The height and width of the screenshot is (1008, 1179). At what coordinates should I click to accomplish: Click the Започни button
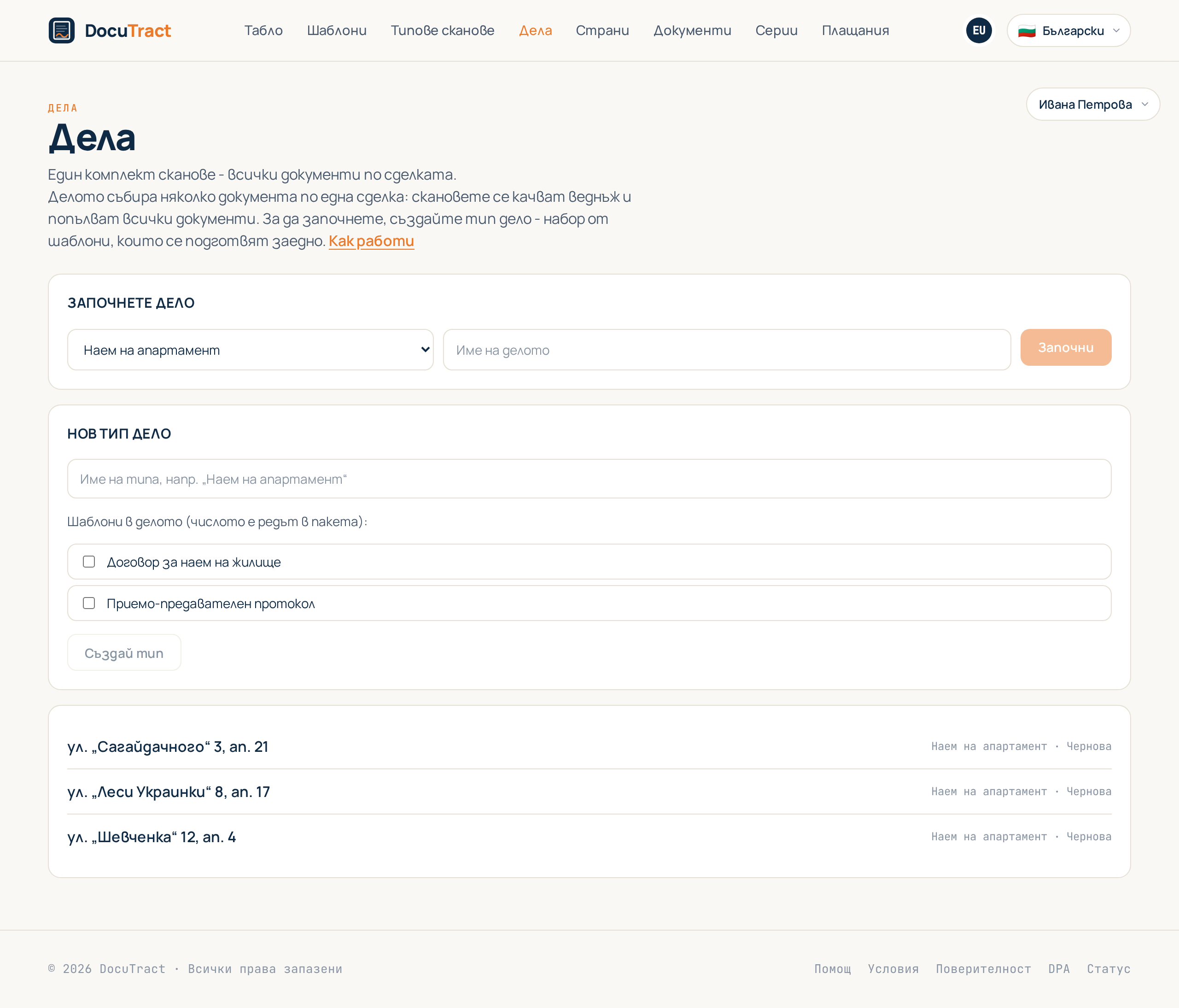[x=1066, y=347]
